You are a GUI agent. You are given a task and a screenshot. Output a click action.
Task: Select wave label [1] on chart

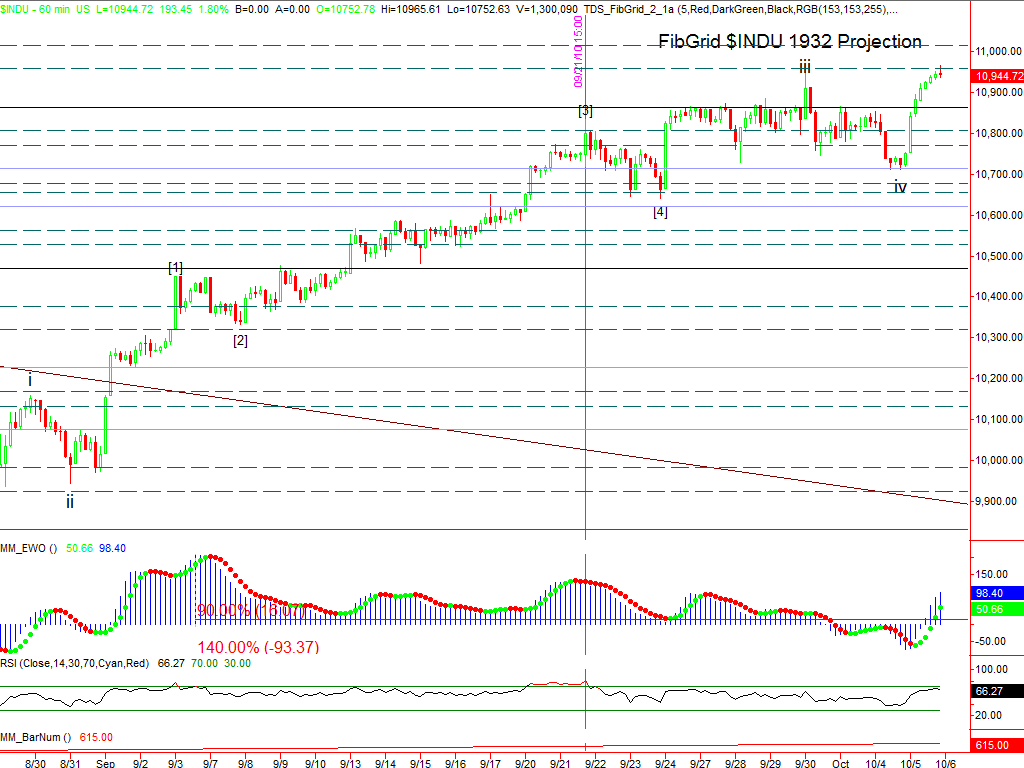(x=175, y=267)
